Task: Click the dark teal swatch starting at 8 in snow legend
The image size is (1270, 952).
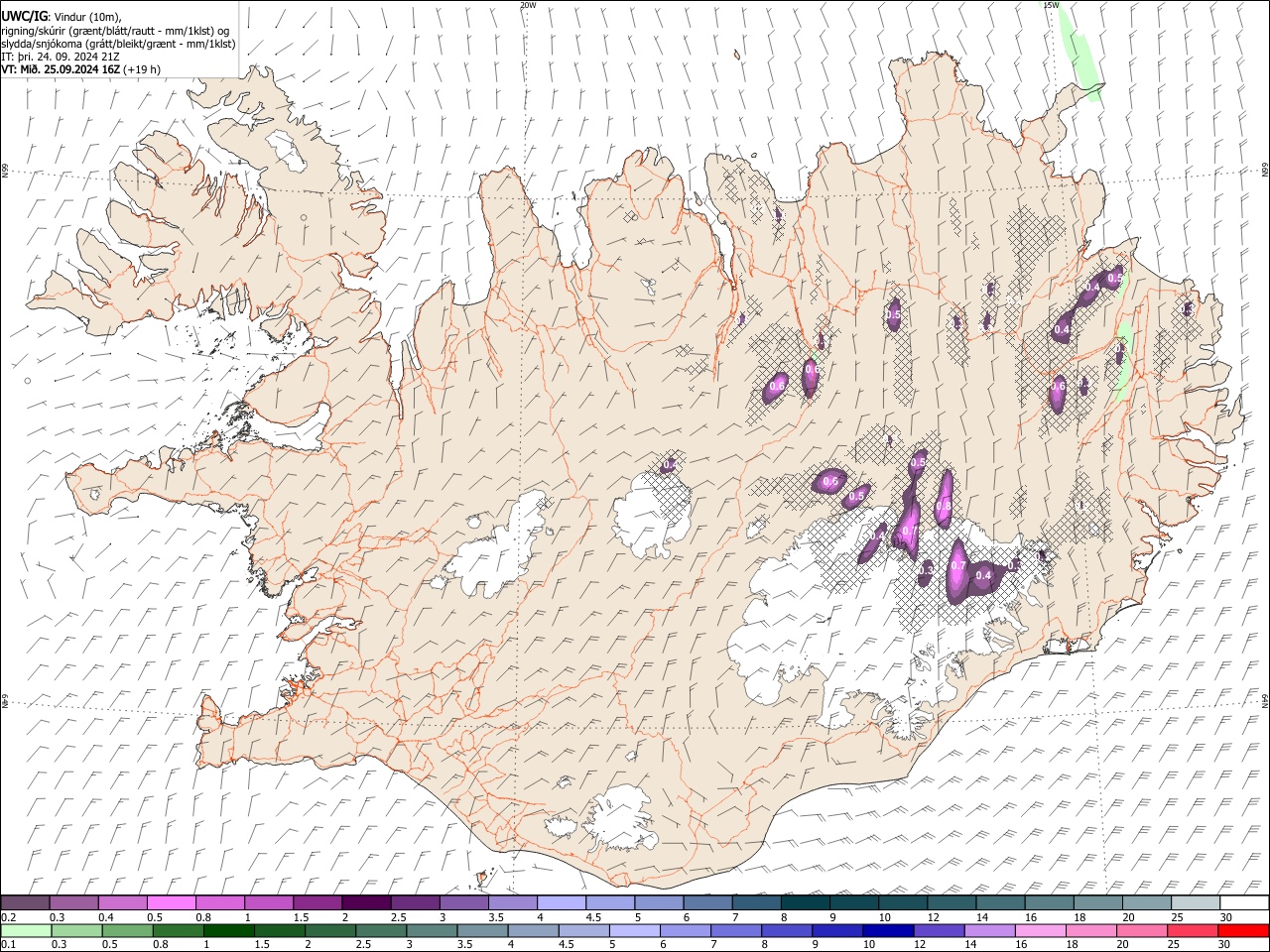Action: pyautogui.click(x=804, y=902)
